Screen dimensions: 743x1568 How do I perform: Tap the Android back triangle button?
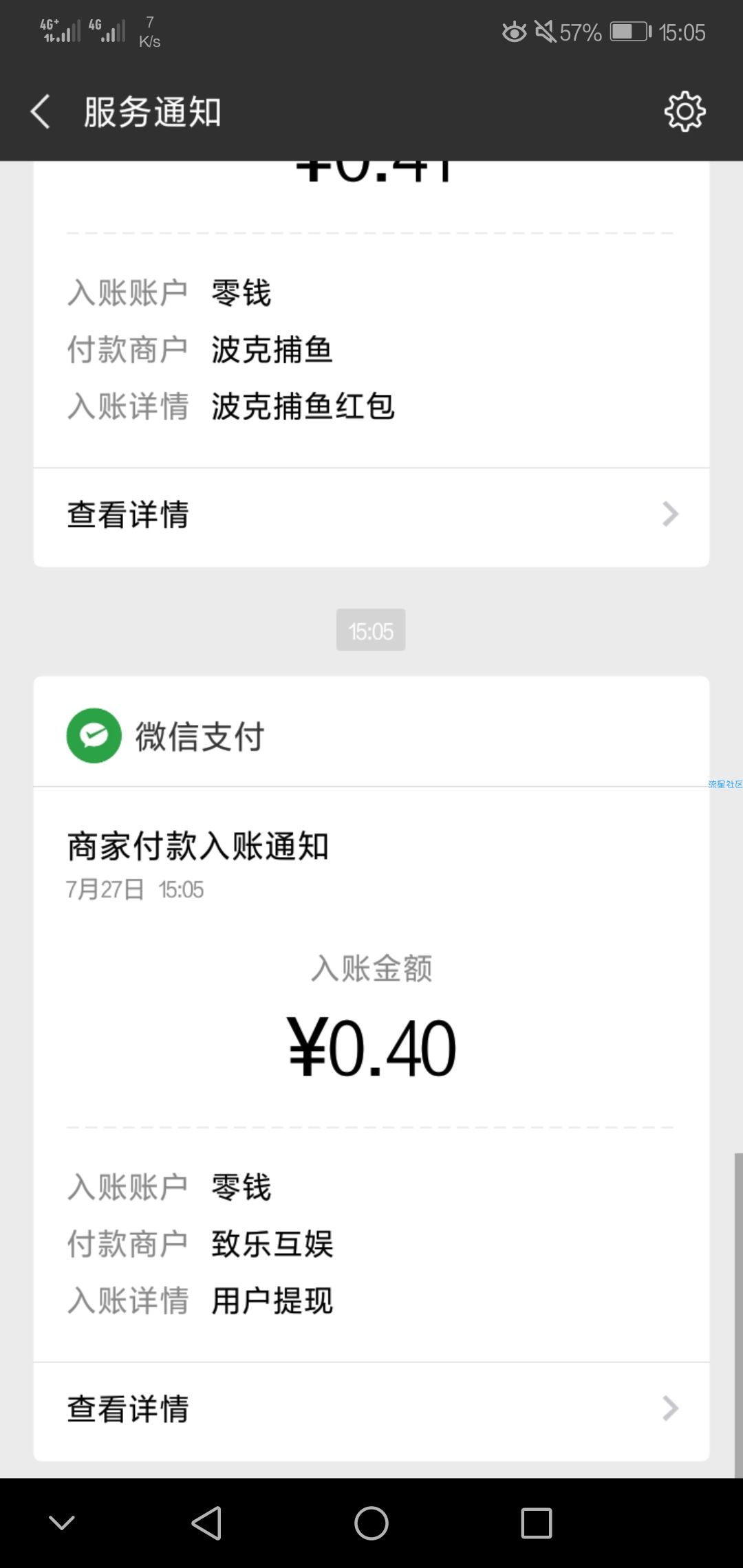tap(206, 1523)
